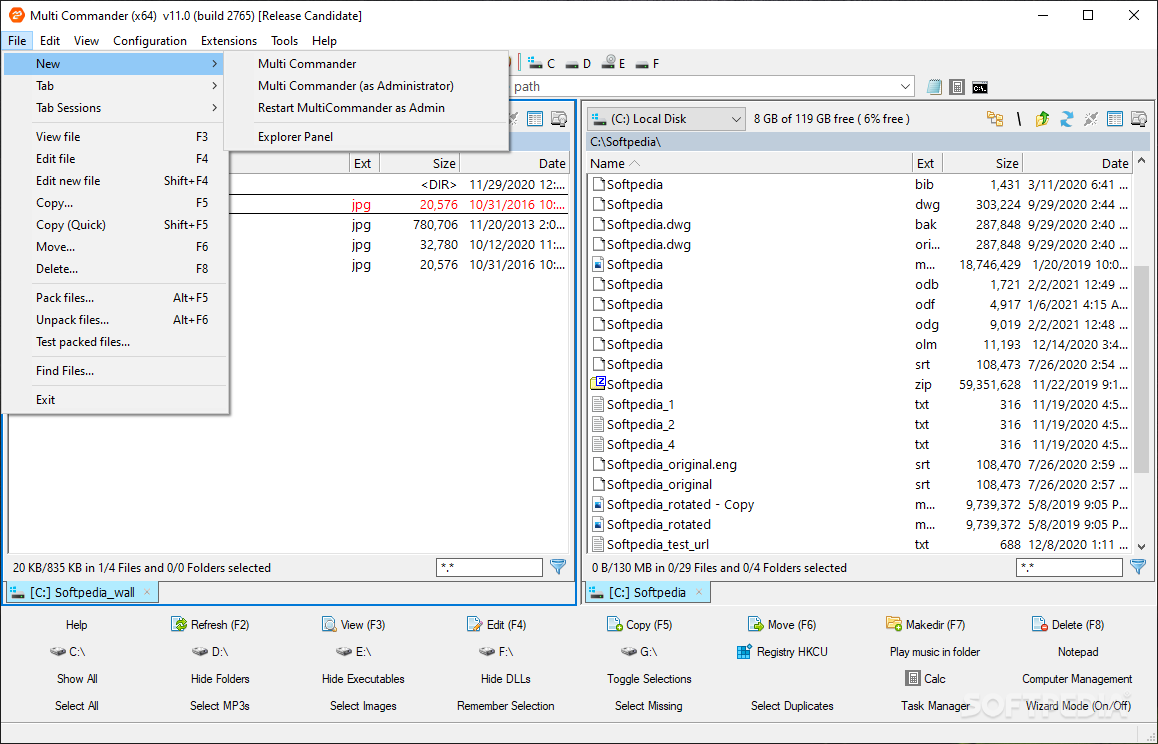1158x744 pixels.
Task: Close the right panel Softpedia tab
Action: pyautogui.click(x=698, y=592)
